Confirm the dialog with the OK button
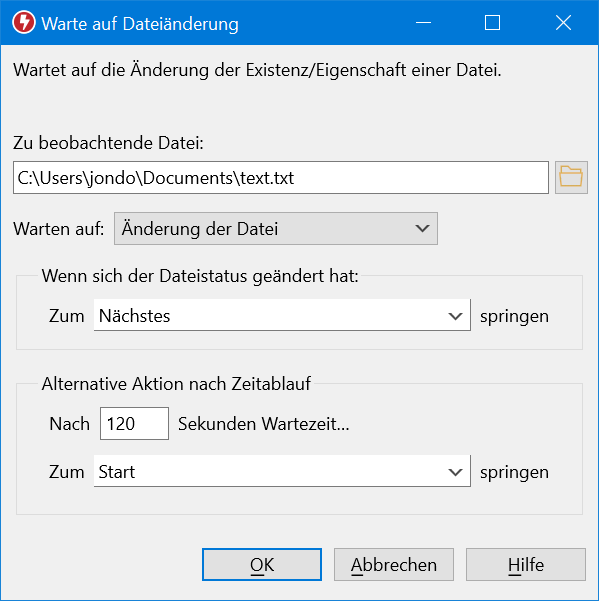This screenshot has width=599, height=601. click(262, 565)
